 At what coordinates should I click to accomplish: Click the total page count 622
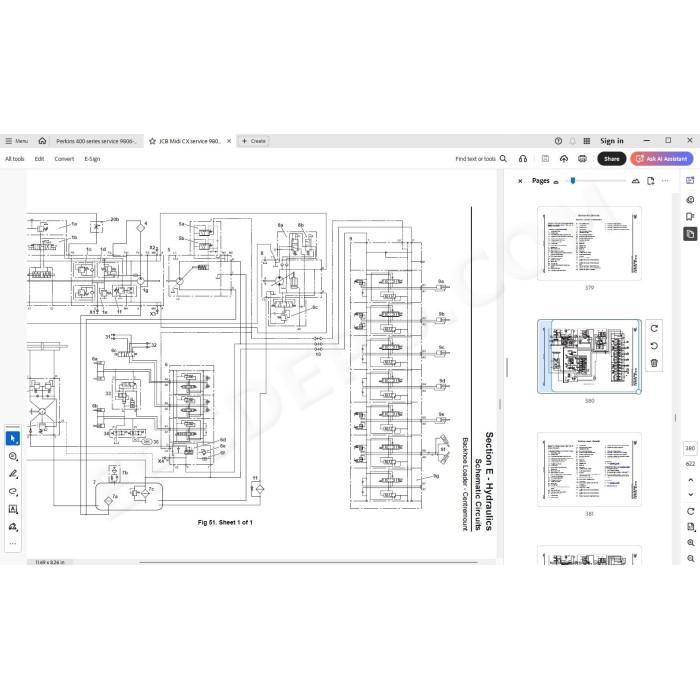(690, 464)
